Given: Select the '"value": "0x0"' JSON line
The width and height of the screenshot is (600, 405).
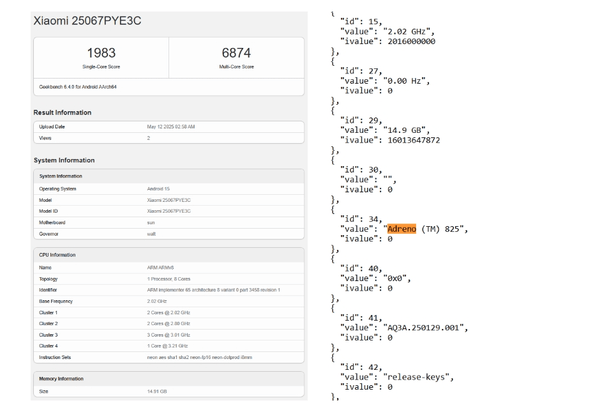Looking at the screenshot, I should [x=375, y=278].
